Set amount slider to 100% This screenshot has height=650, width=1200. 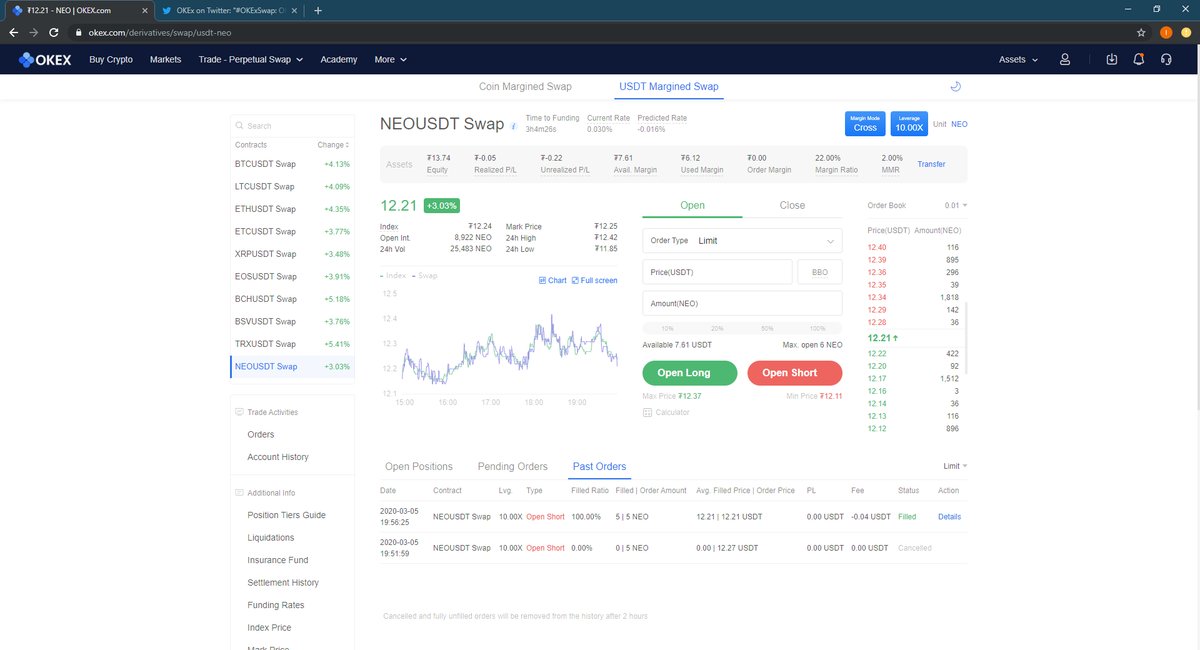click(817, 328)
